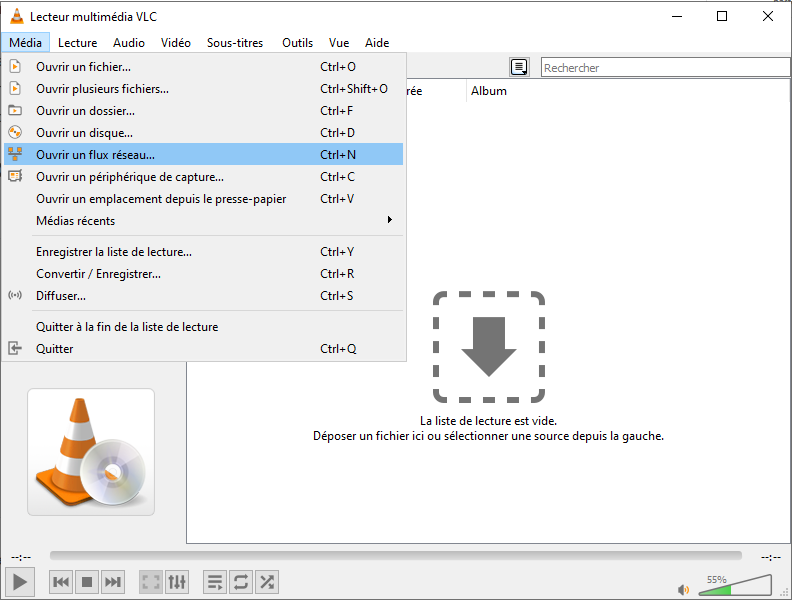The width and height of the screenshot is (794, 600).
Task: Click remaining time label right of seek bar
Action: pyautogui.click(x=771, y=557)
